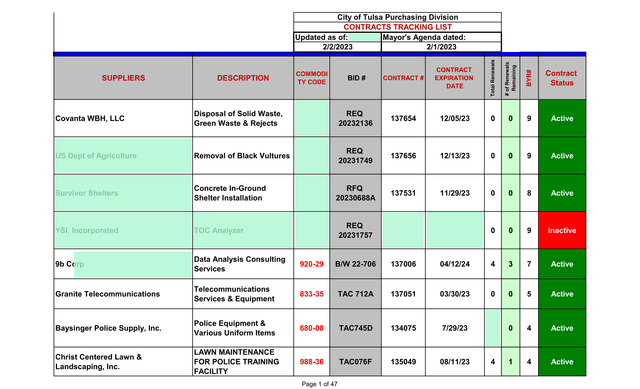Click Active status for Covanta WBH row
The height and width of the screenshot is (389, 640).
point(562,118)
